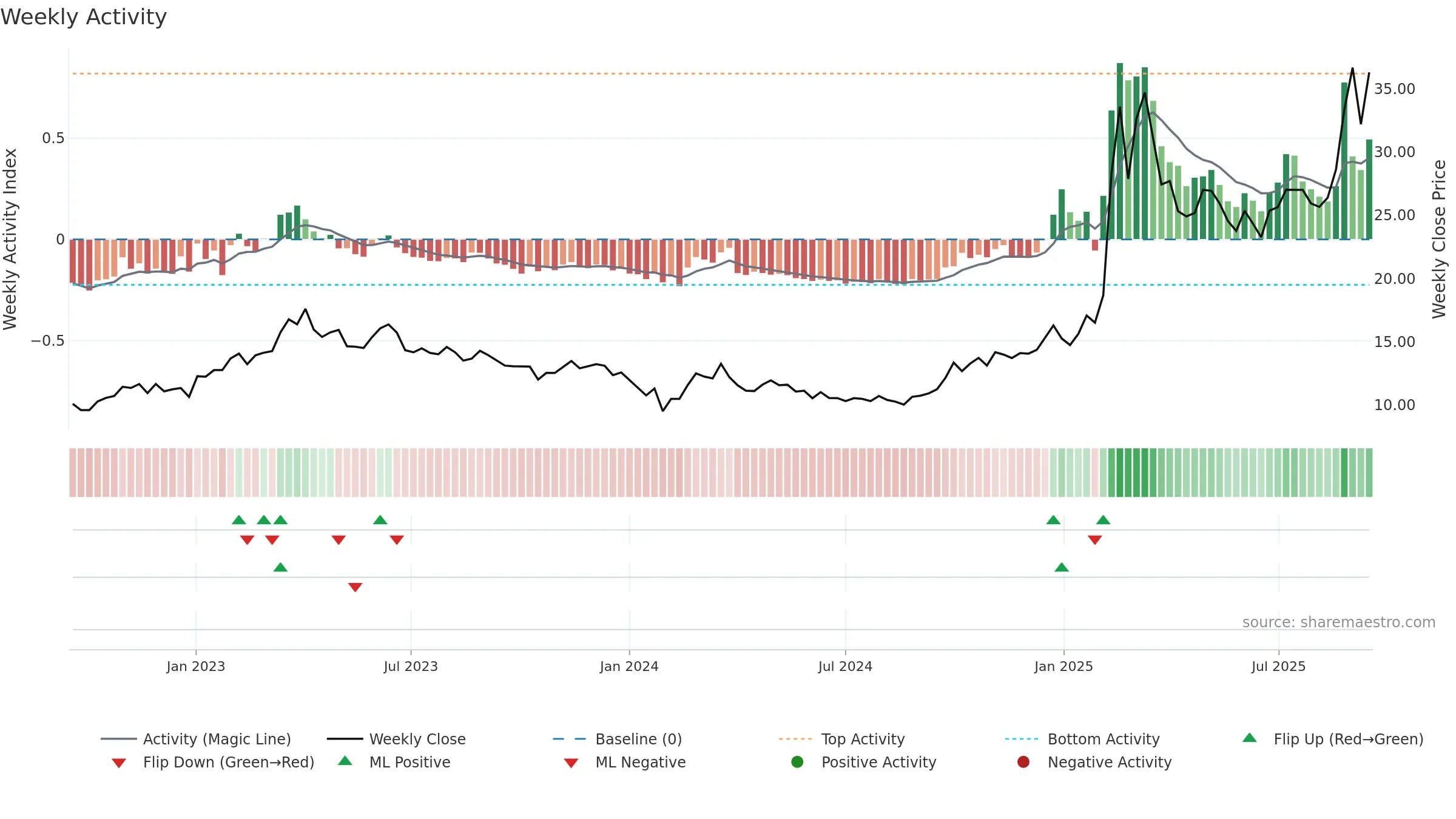The image size is (1456, 819).
Task: Click the orange dotted Top Activity legend swatch
Action: (x=797, y=739)
